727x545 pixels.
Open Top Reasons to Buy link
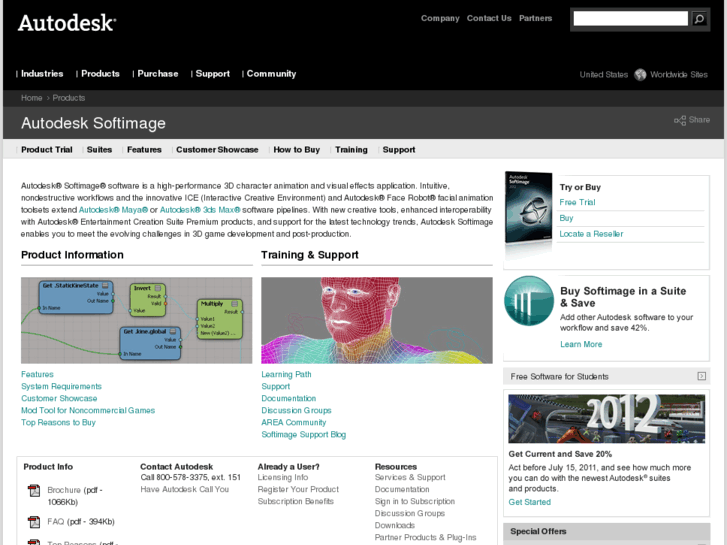pos(58,423)
